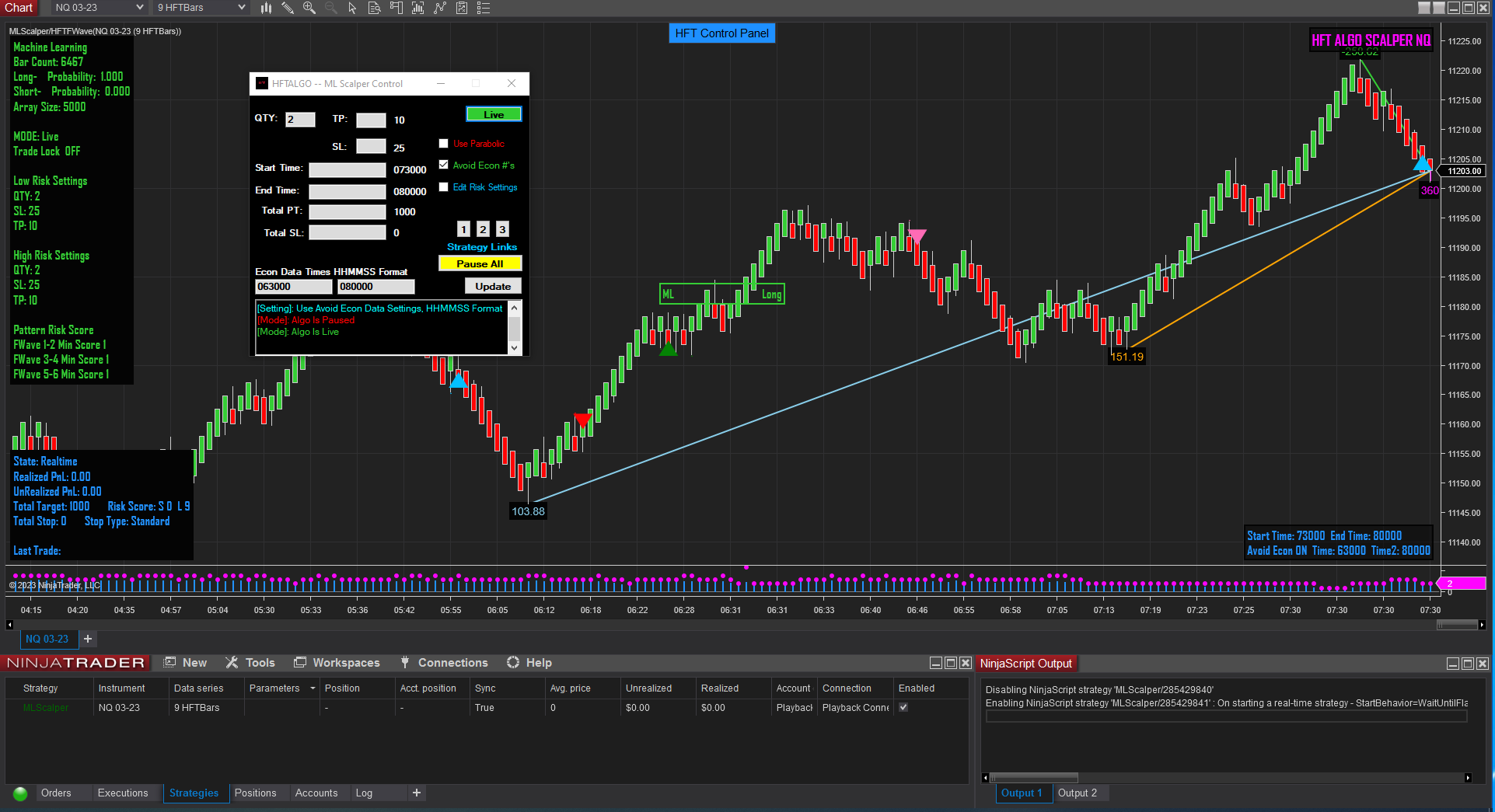The width and height of the screenshot is (1495, 812).
Task: Open the NQ 03-23 instrument dropdown
Action: pyautogui.click(x=139, y=8)
